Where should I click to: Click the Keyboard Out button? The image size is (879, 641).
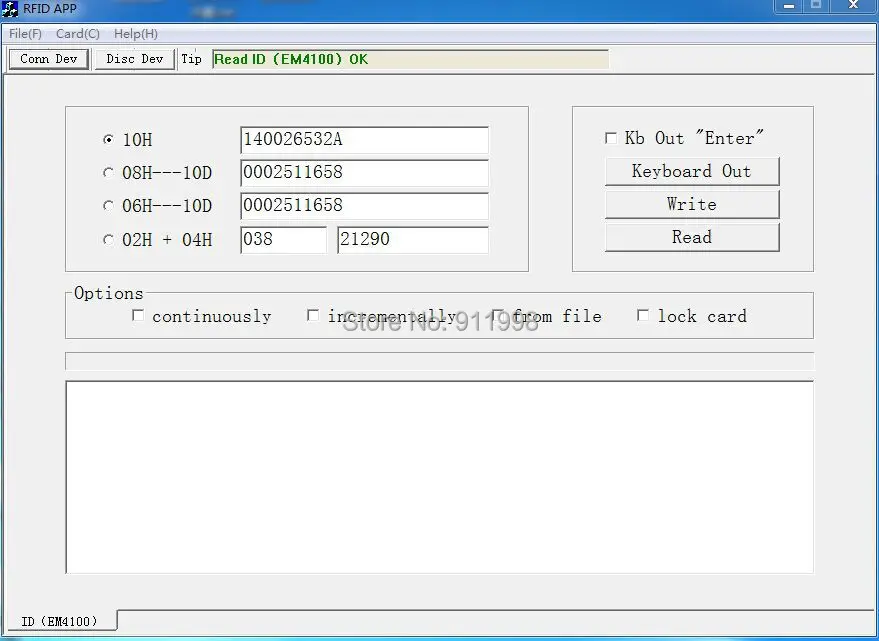tap(691, 171)
